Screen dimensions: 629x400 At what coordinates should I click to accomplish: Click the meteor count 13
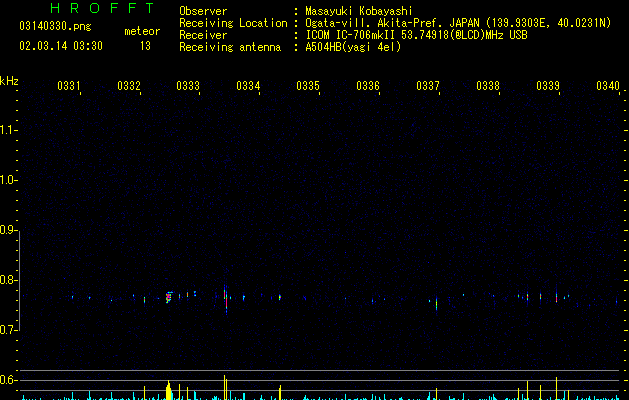[145, 46]
